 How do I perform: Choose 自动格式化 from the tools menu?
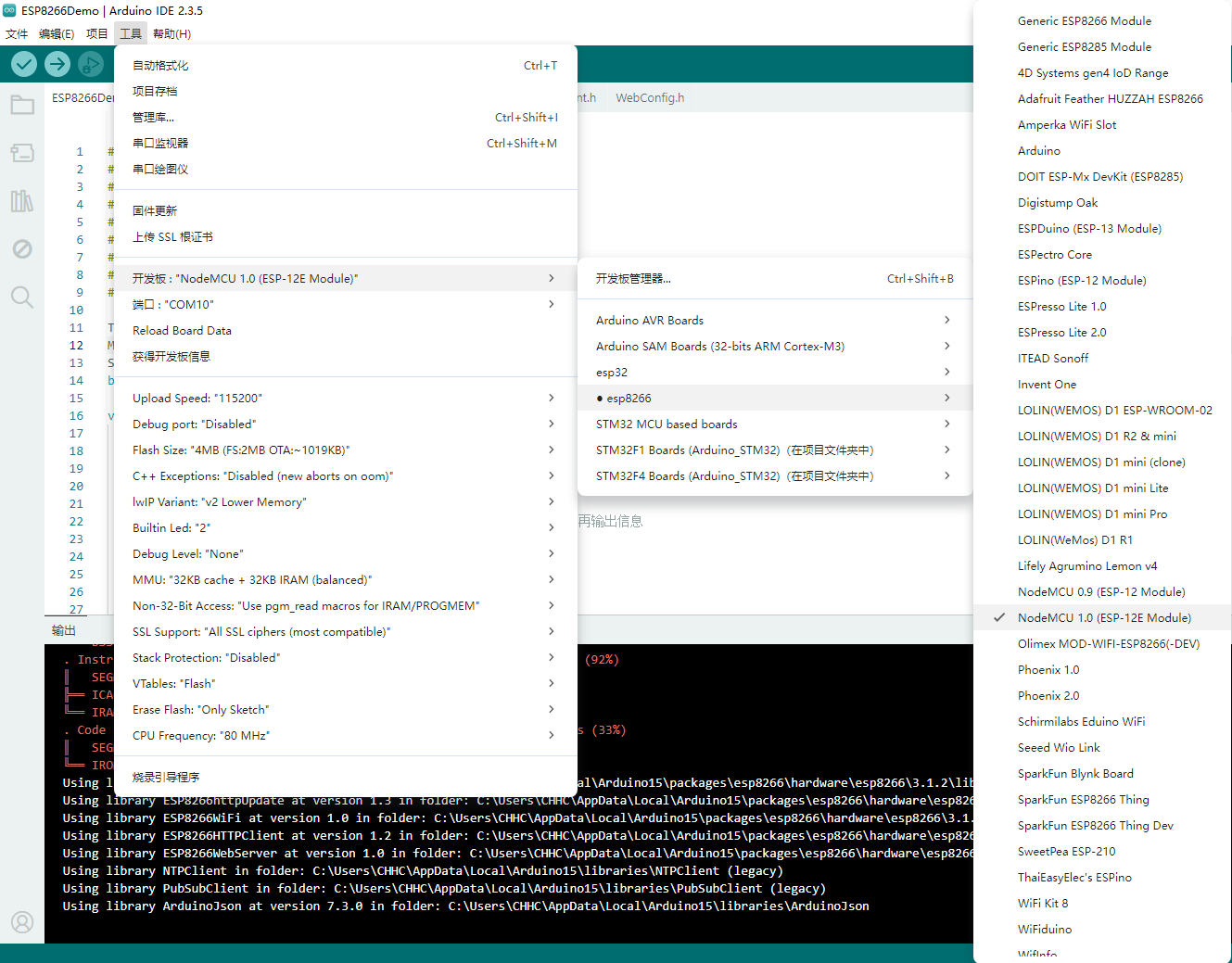(345, 65)
